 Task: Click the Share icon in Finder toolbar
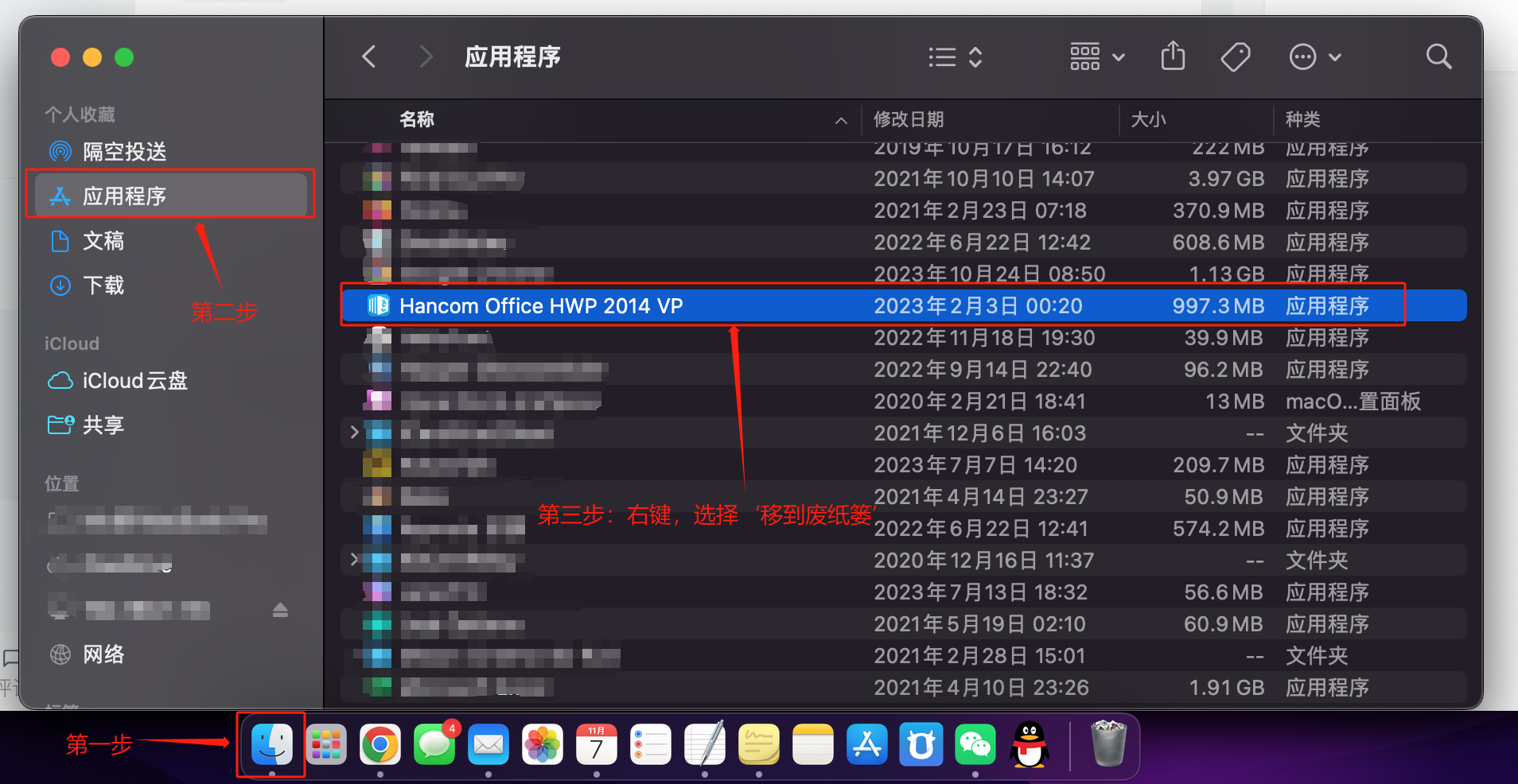[1173, 57]
